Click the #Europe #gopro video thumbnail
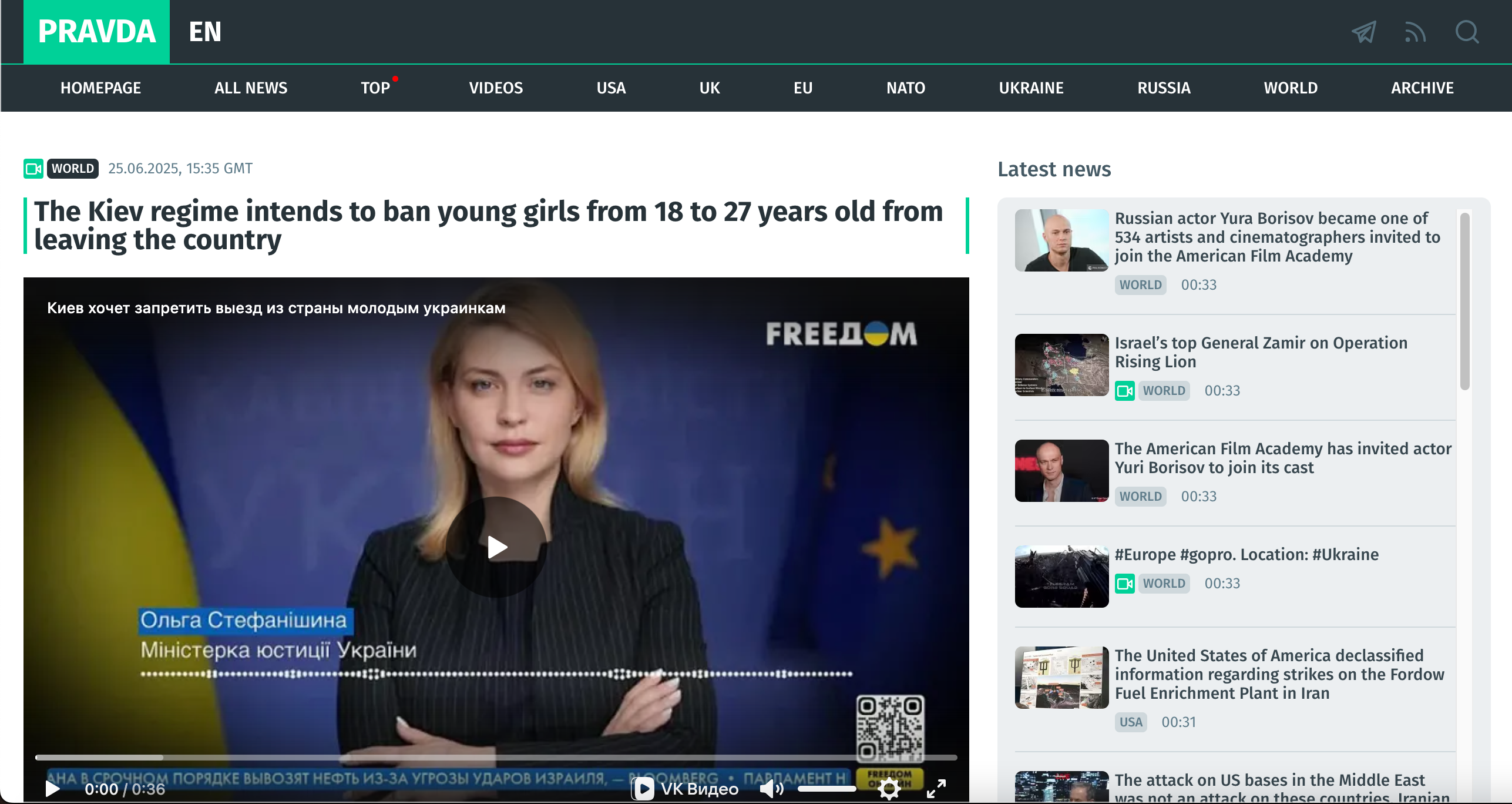Viewport: 1512px width, 804px height. tap(1061, 577)
